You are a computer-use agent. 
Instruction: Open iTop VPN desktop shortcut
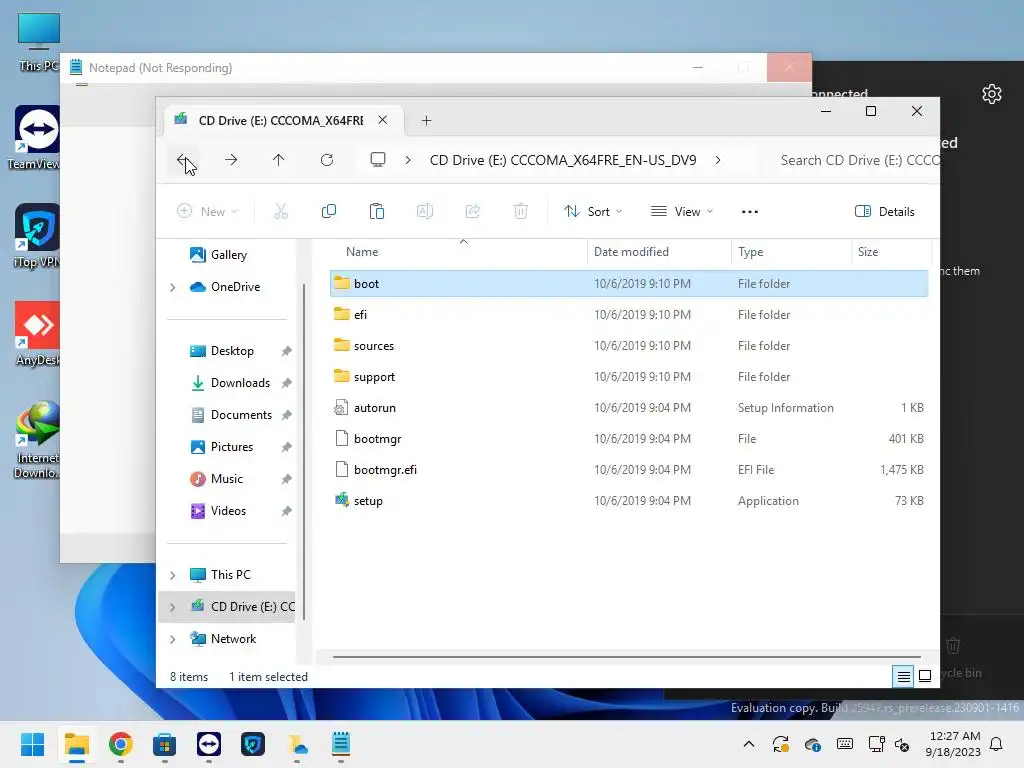click(37, 236)
